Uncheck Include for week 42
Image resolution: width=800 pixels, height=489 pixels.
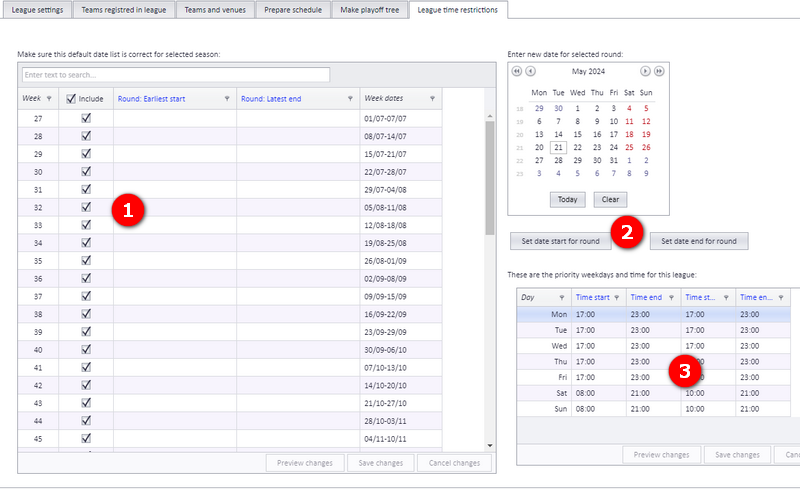pos(86,385)
